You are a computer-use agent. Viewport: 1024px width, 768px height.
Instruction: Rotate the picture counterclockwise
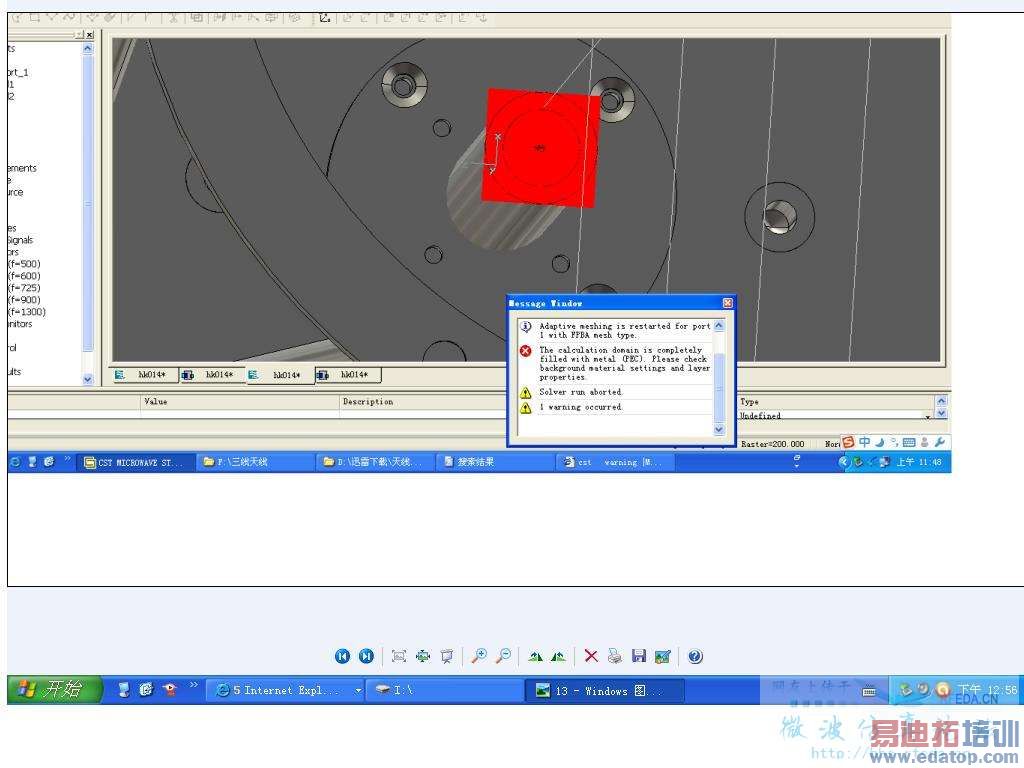[x=558, y=656]
